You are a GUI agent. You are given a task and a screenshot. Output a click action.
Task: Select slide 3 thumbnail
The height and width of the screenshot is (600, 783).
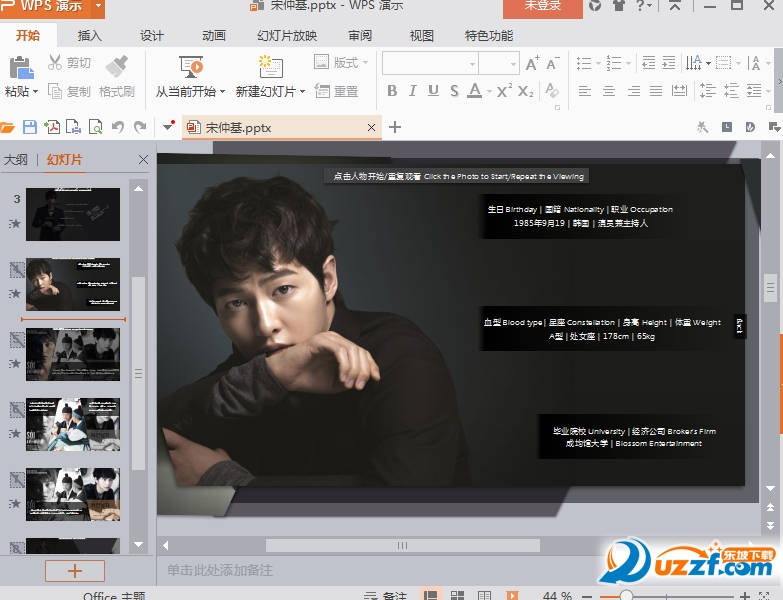coord(73,215)
